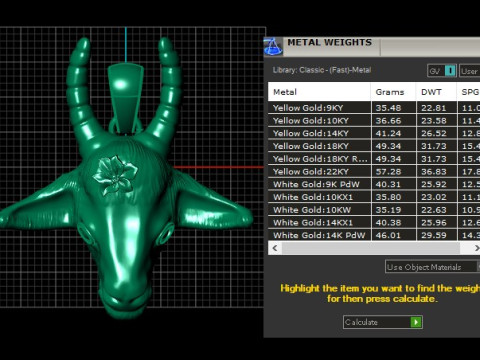Click the 40.31 grams value
Viewport: 480px width, 360px height.
click(x=388, y=184)
